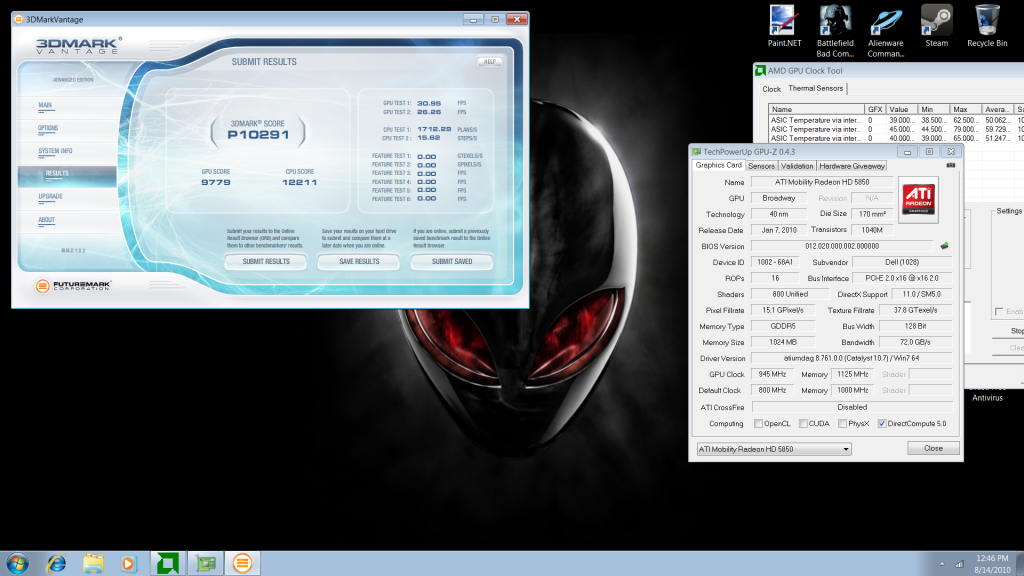The height and width of the screenshot is (576, 1024).
Task: Click the GPU Clock 945 MHz field
Action: 772,375
